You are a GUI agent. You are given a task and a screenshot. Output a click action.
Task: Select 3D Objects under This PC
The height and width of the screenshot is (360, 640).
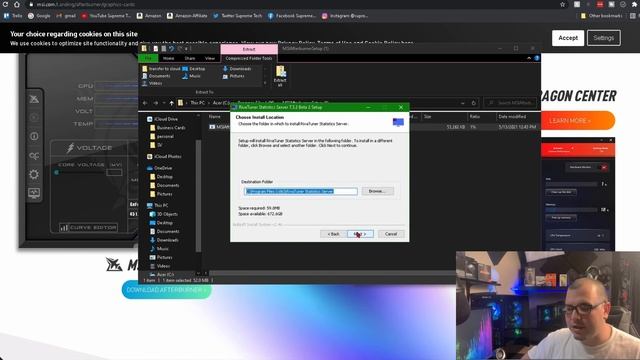click(164, 214)
